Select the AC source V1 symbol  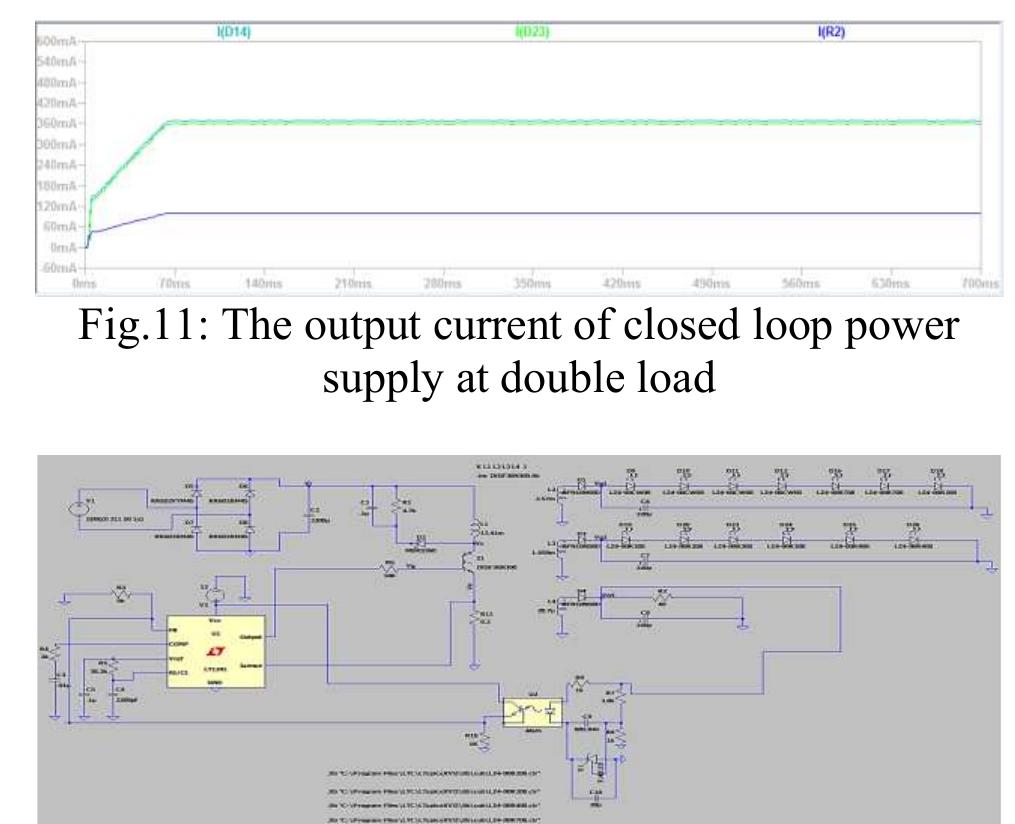(x=79, y=505)
